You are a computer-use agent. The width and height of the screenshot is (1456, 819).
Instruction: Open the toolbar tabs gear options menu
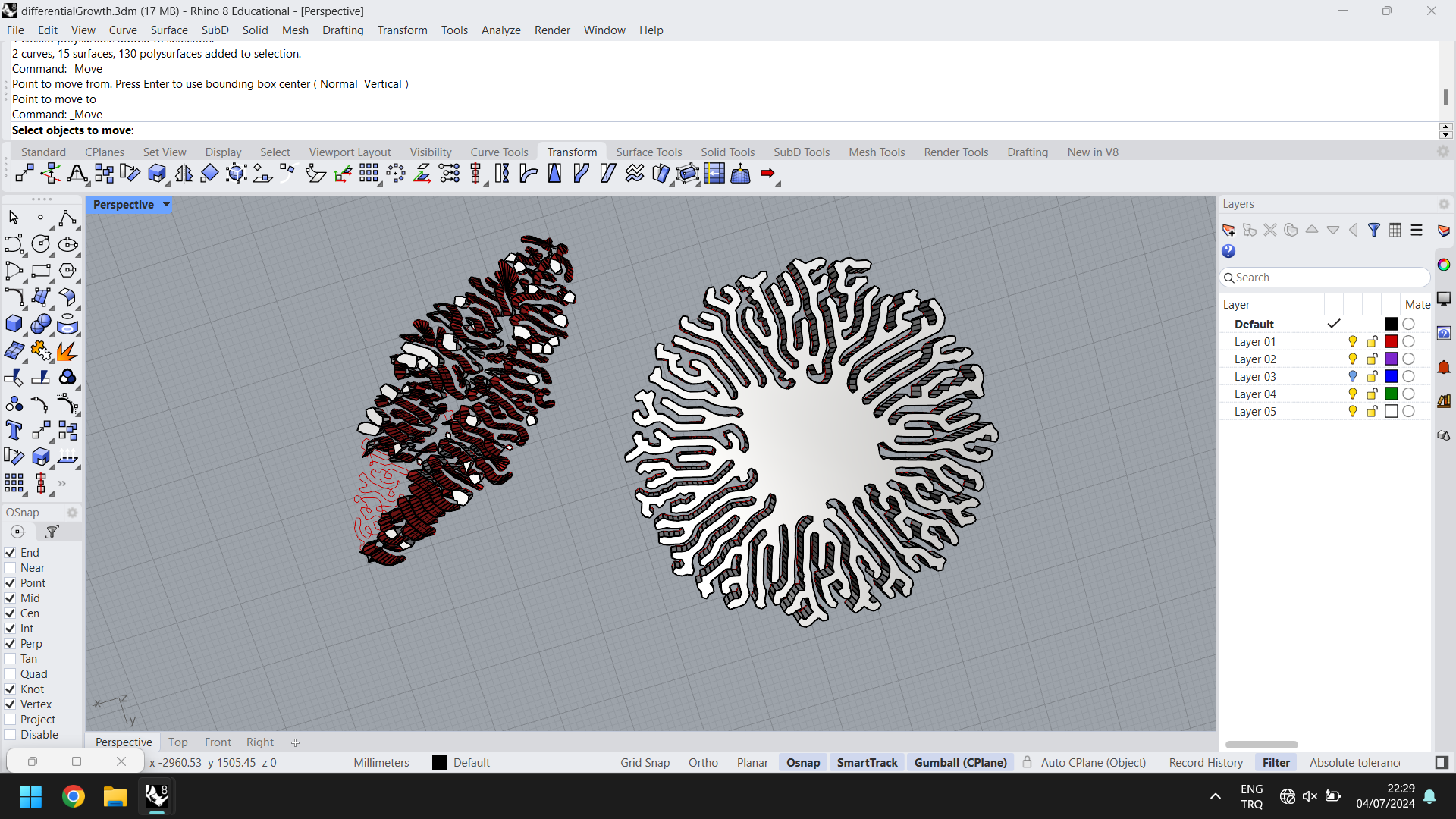(x=1443, y=152)
